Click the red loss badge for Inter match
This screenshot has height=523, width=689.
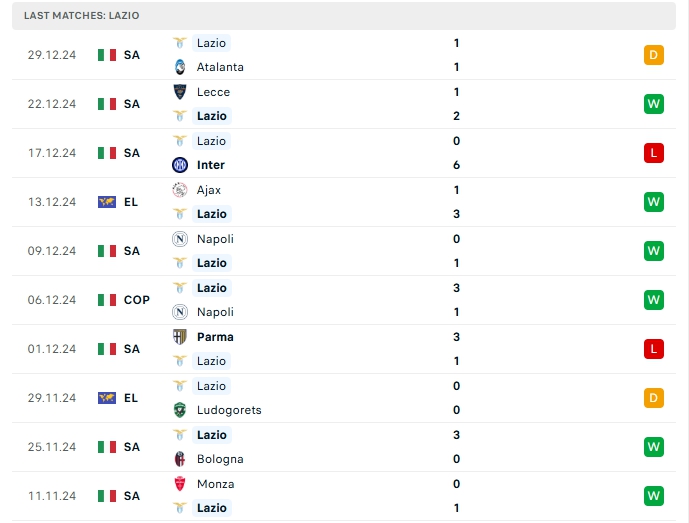tap(654, 153)
